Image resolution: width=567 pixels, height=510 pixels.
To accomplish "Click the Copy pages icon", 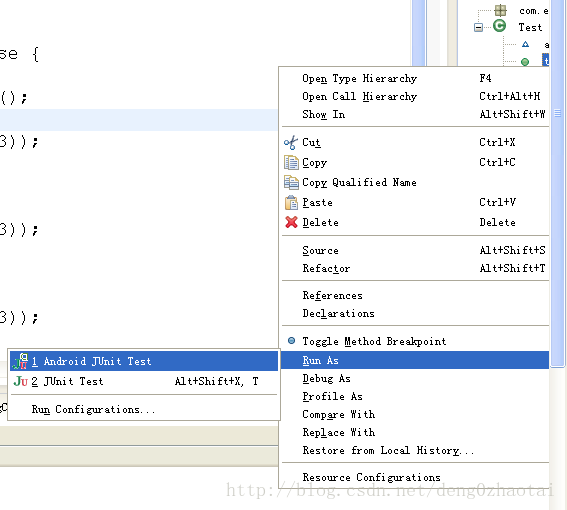I will (x=291, y=162).
